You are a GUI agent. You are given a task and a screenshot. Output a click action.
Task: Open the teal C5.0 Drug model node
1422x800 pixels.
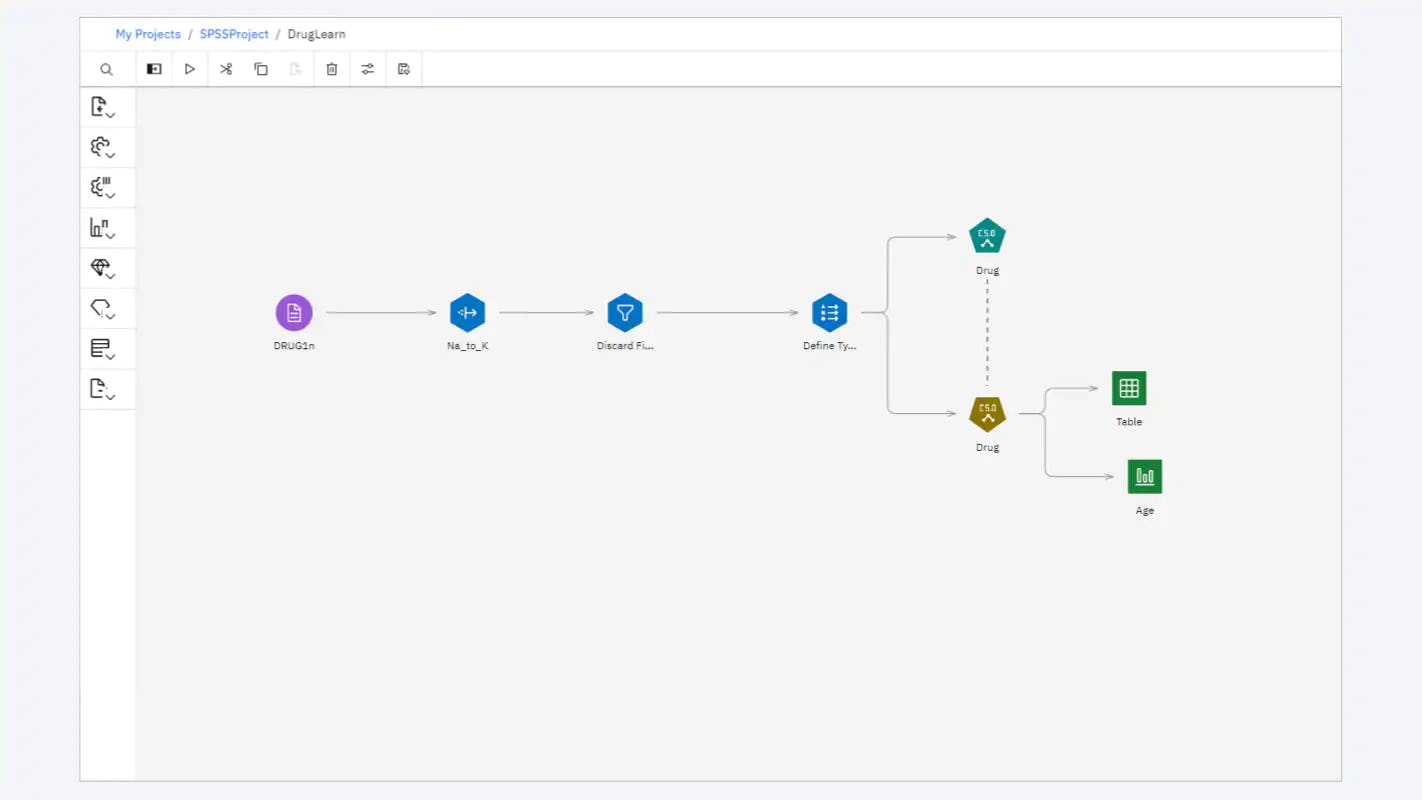[986, 235]
